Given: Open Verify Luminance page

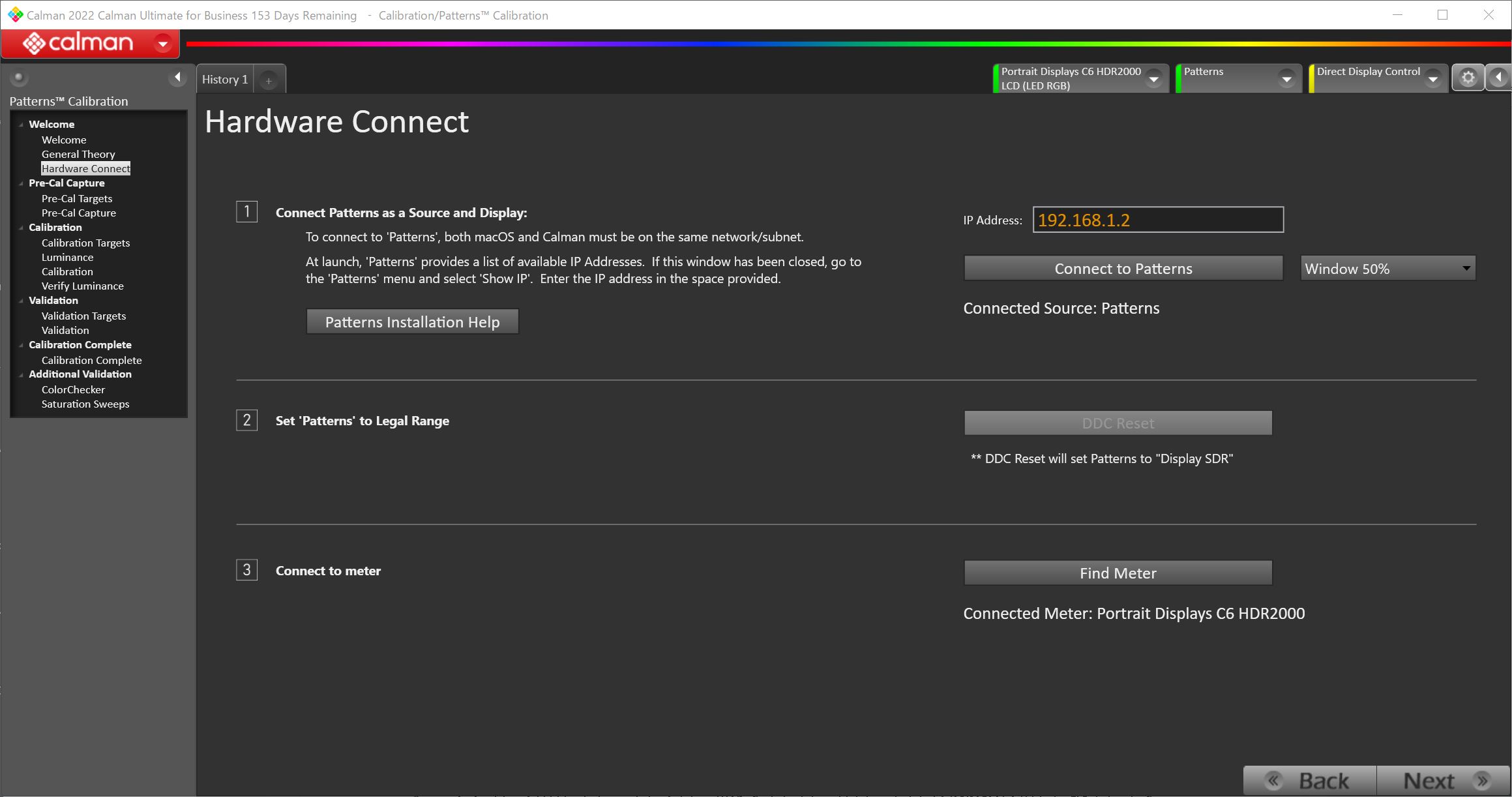Looking at the screenshot, I should pos(82,286).
